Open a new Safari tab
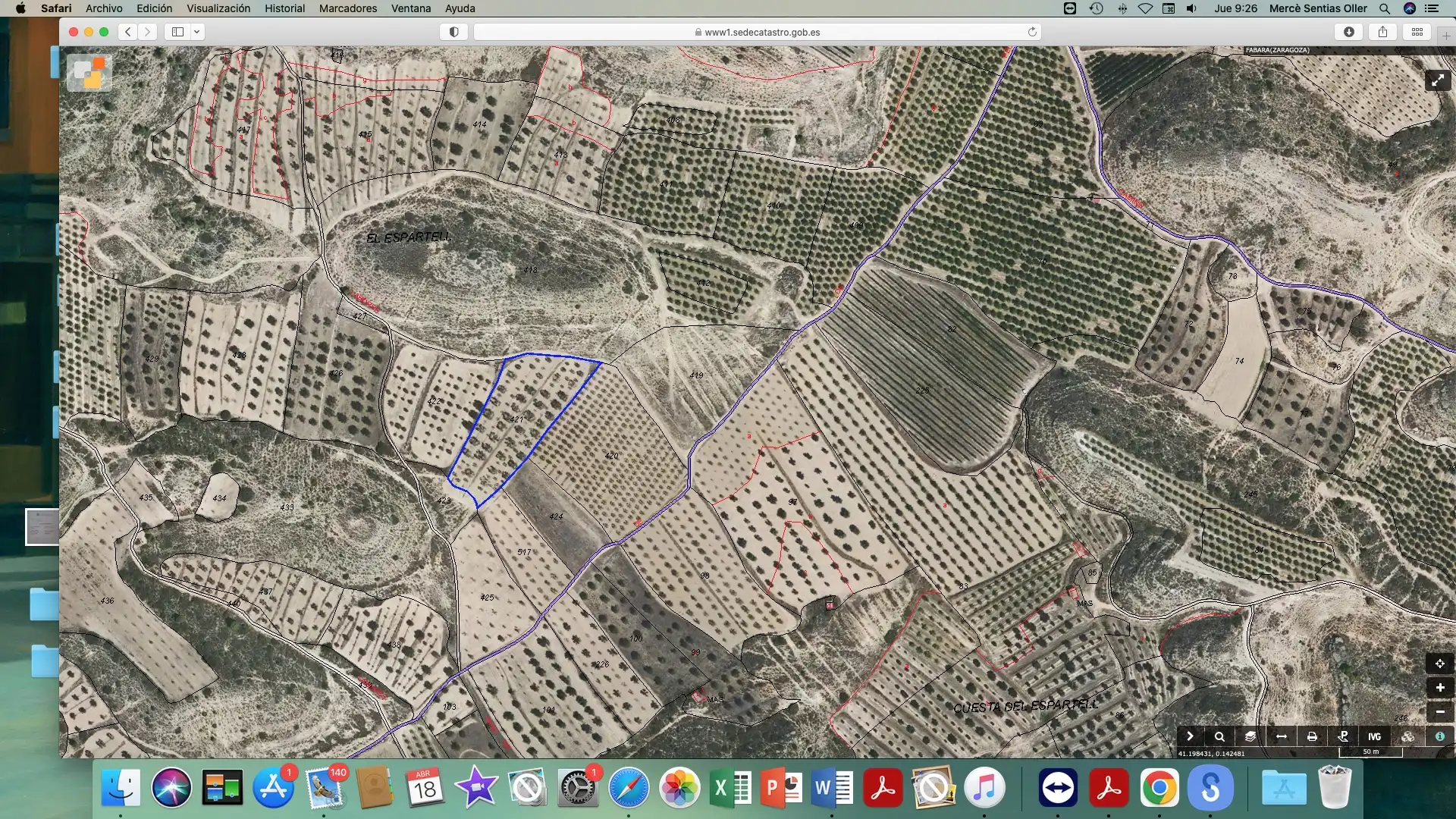The width and height of the screenshot is (1456, 819). [x=1446, y=36]
